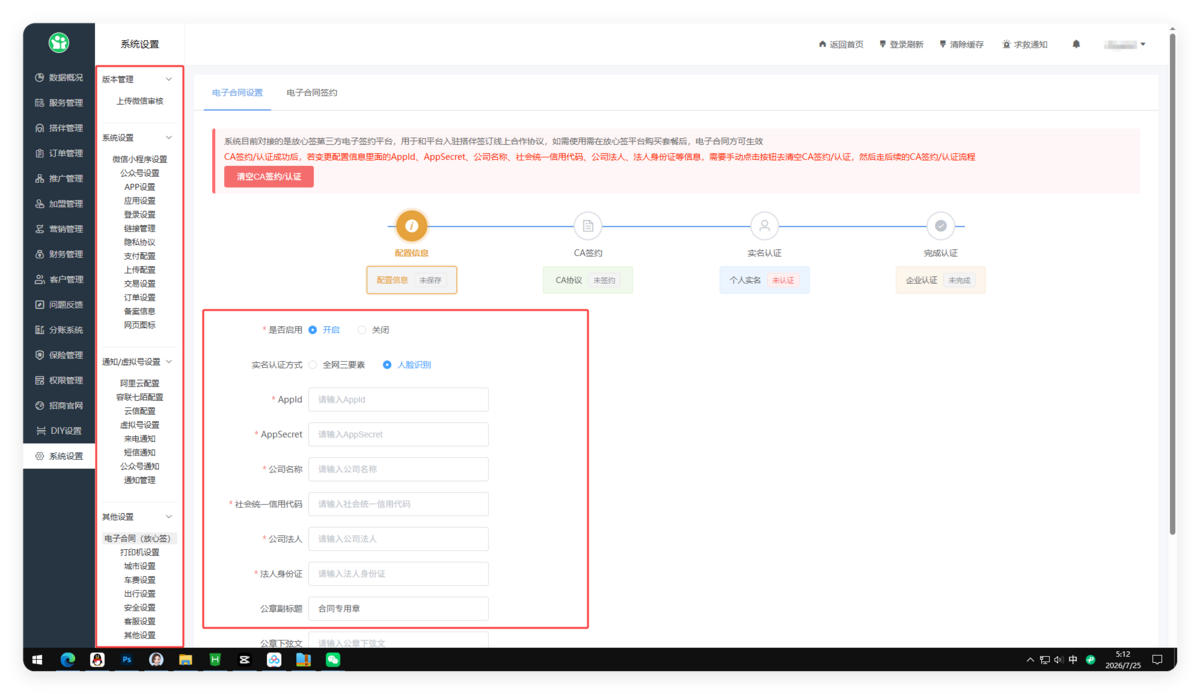Open 问题反馈 in the sidebar
The image size is (1200, 694).
(59, 305)
